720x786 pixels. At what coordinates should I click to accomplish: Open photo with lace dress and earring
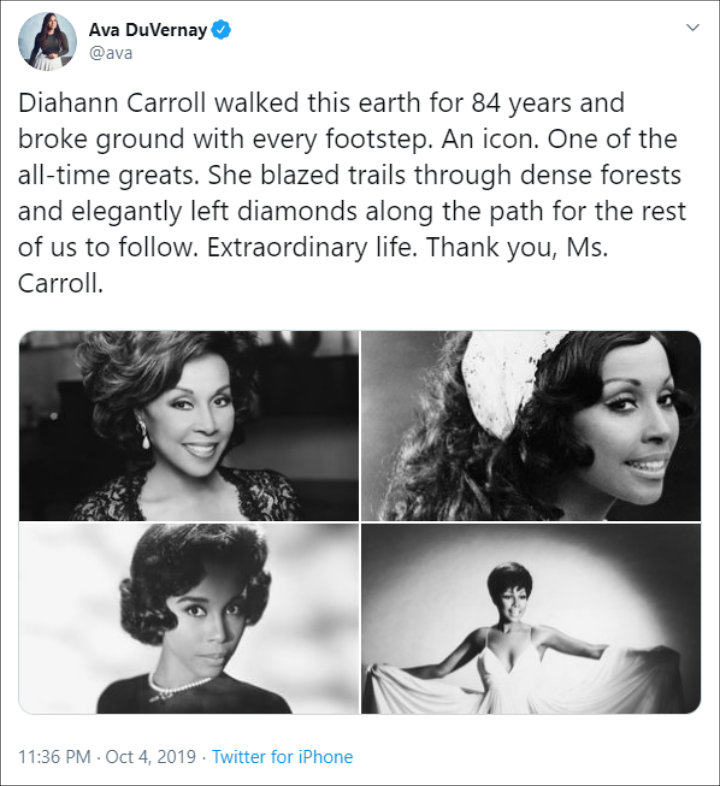(189, 426)
